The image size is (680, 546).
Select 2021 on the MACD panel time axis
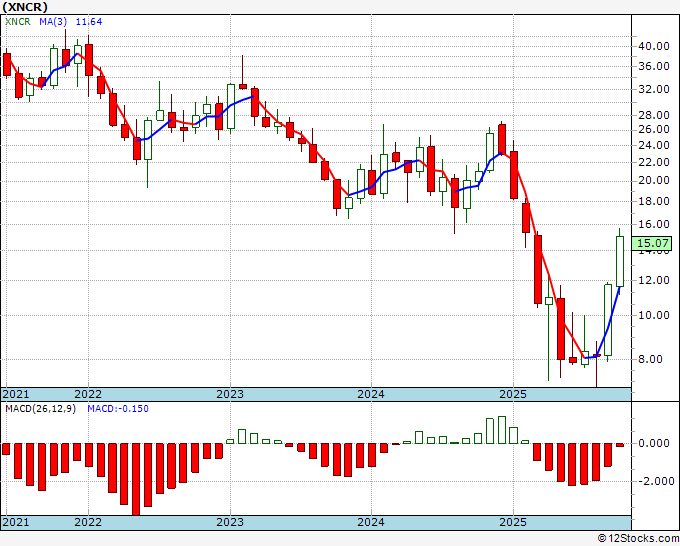pos(16,522)
